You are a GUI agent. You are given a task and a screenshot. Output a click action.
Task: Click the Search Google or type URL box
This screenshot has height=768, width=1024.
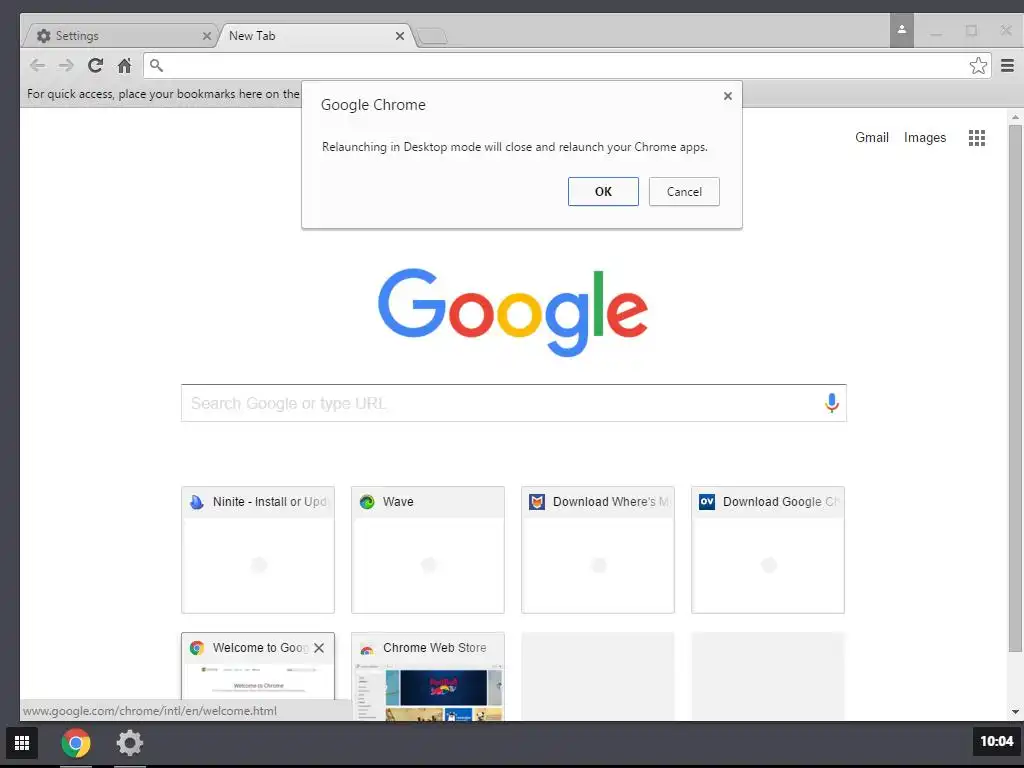tap(513, 403)
